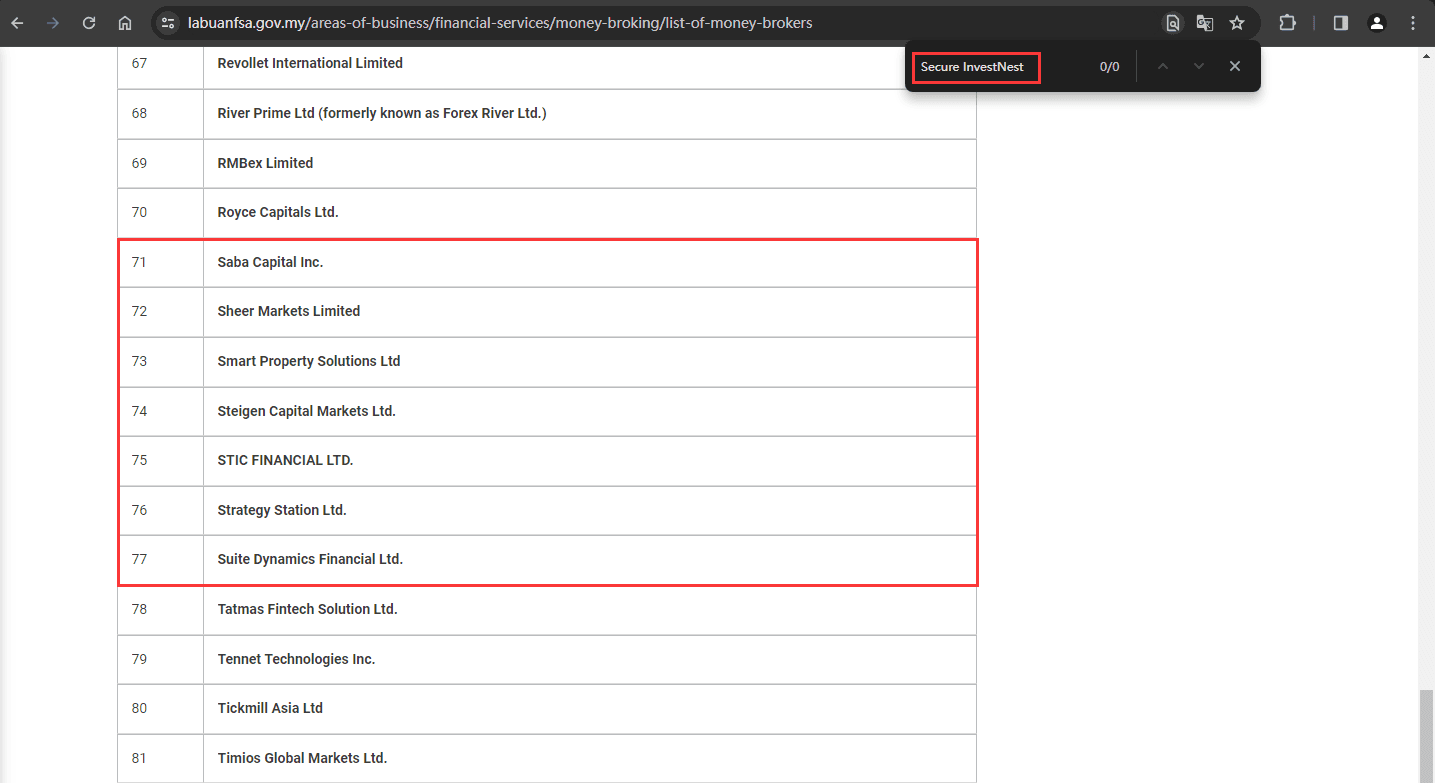Toggle the browser side panel
This screenshot has width=1435, height=783.
(x=1341, y=22)
